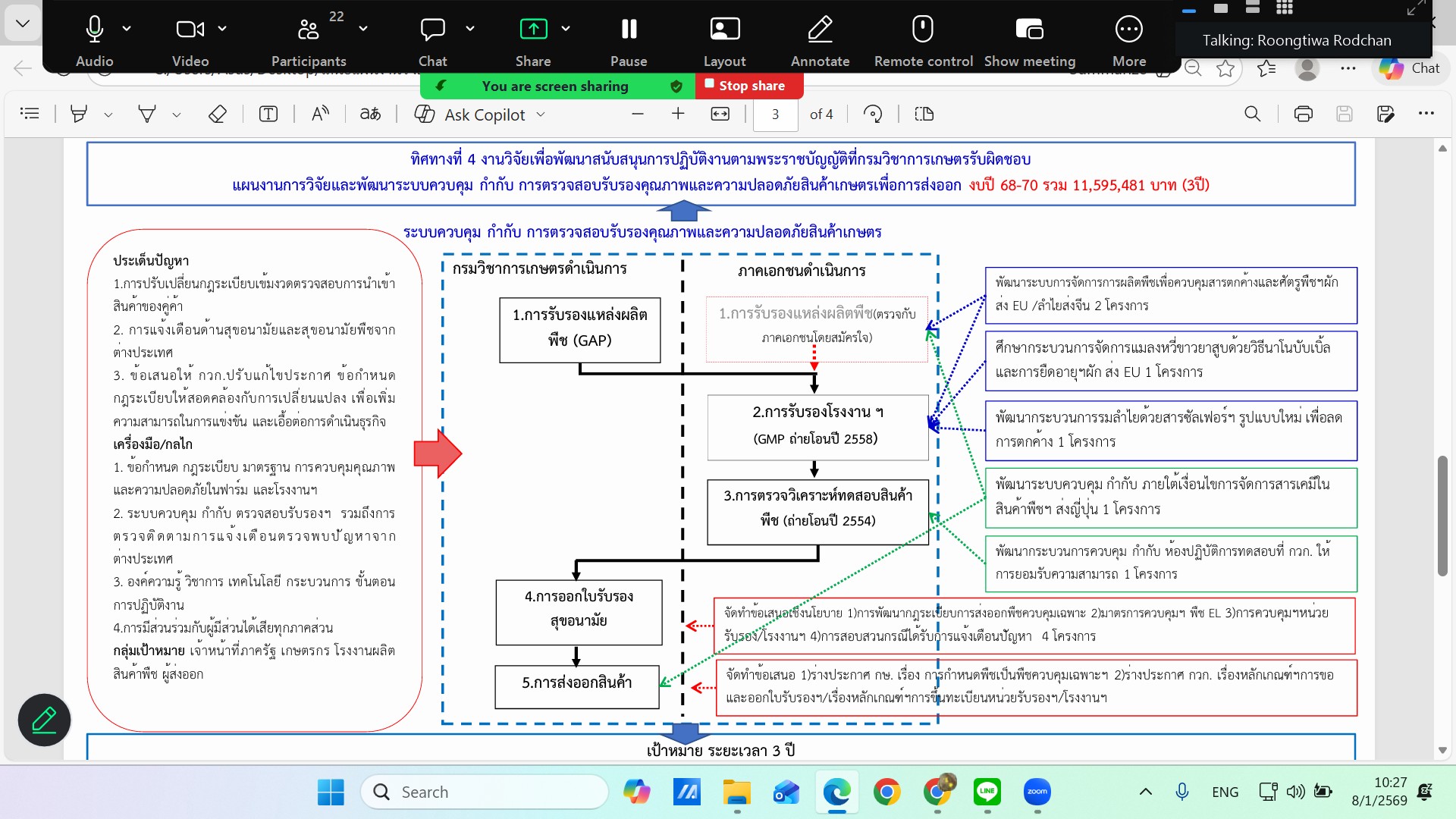The height and width of the screenshot is (819, 1456).
Task: Open Zoom Remote control option
Action: (922, 30)
